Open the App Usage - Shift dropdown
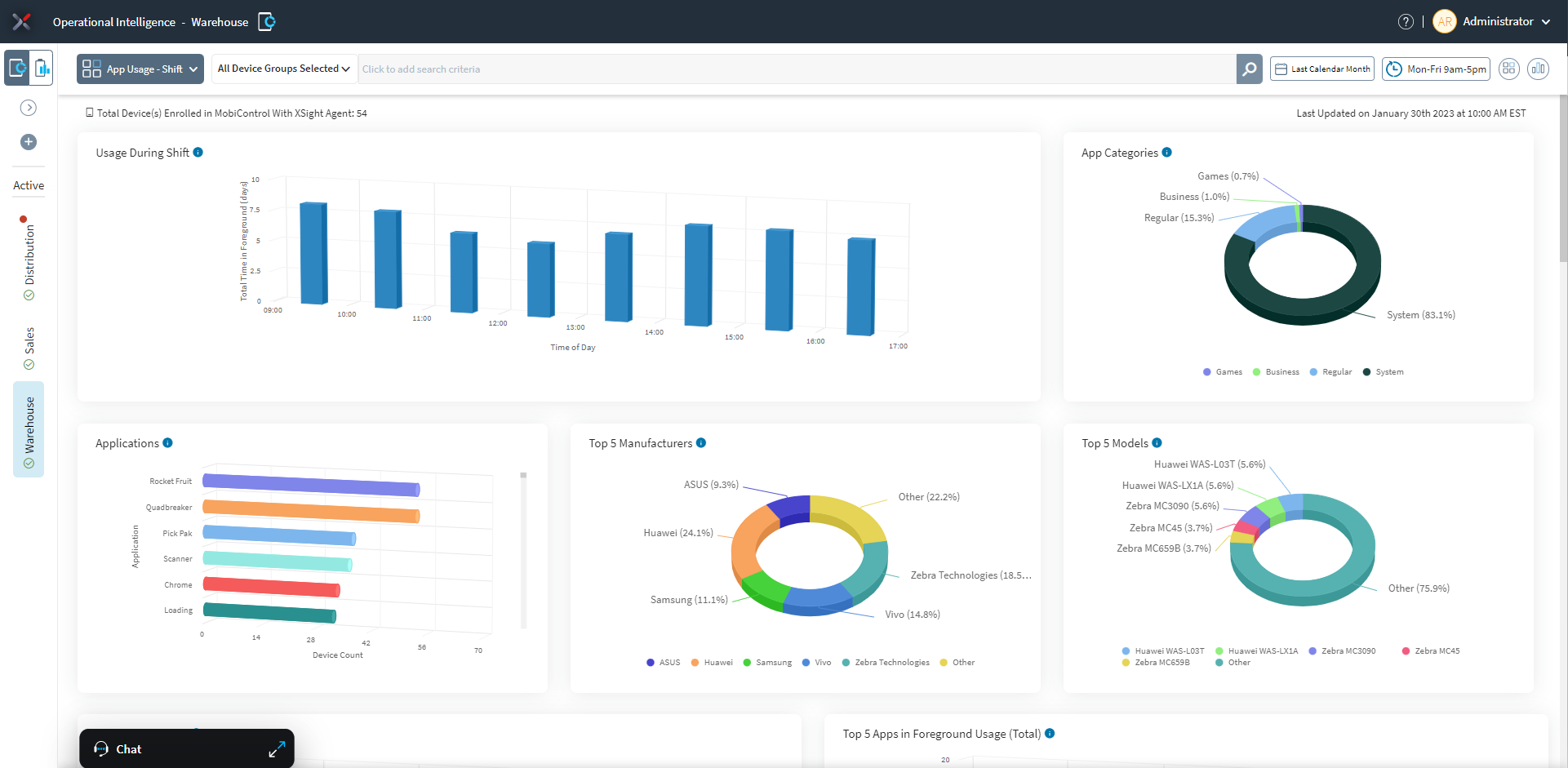 (140, 69)
